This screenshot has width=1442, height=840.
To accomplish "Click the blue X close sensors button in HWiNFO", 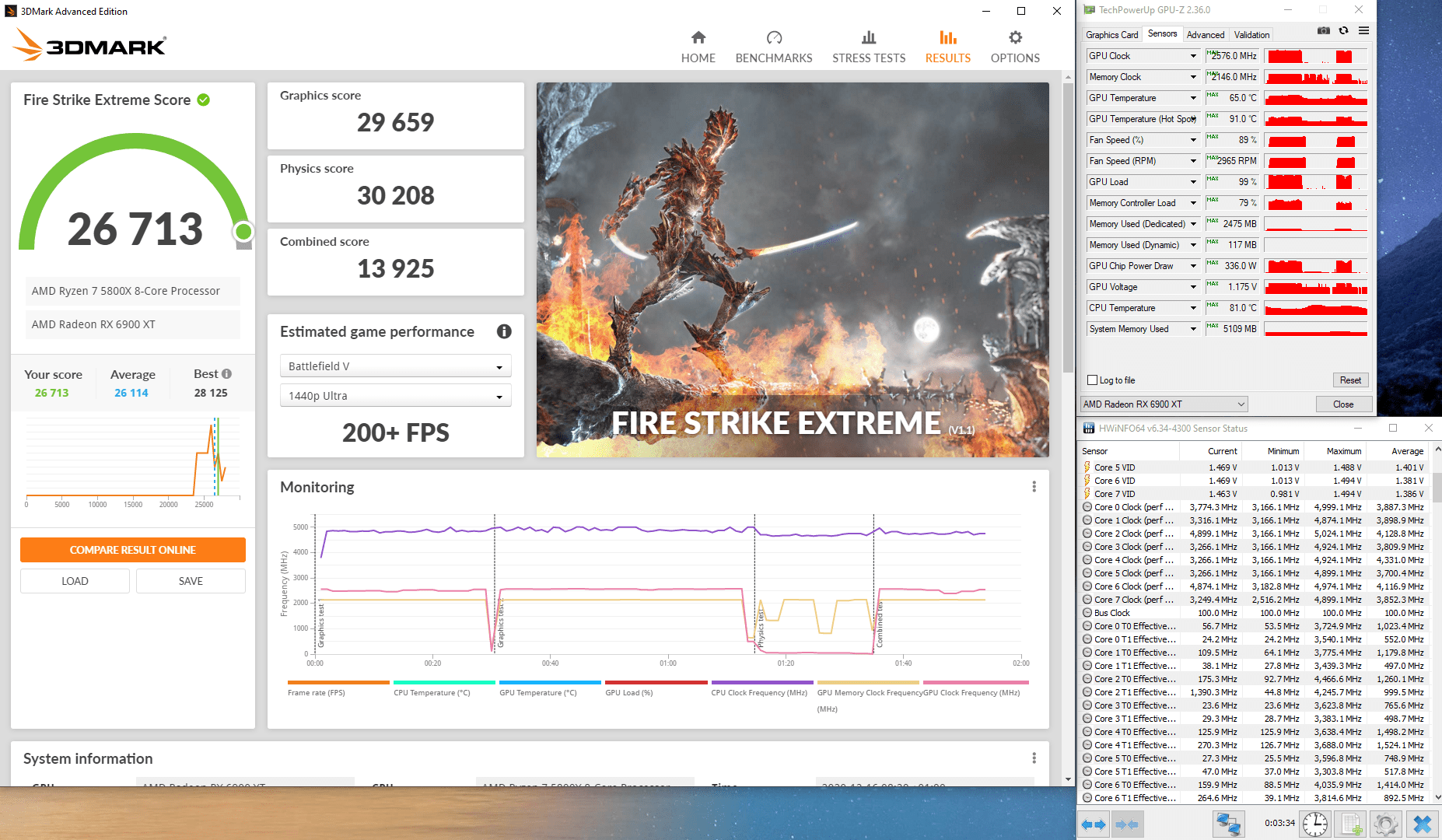I will 1422,824.
